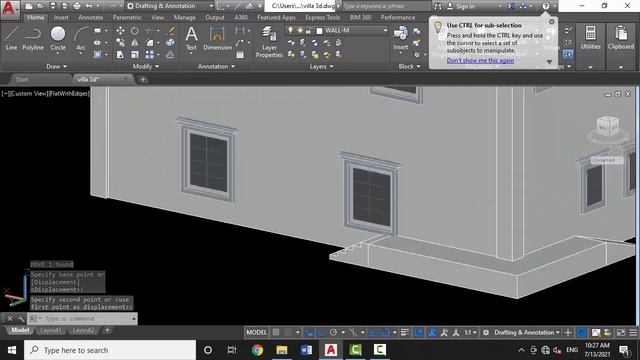Toggle lineweight display in status bar
This screenshot has height=360, width=640.
404,333
